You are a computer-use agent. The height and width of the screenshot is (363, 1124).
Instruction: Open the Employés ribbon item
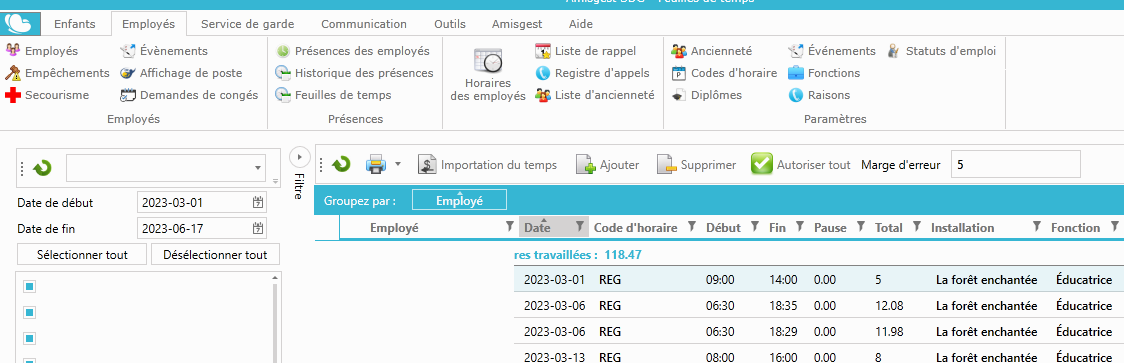click(x=42, y=51)
